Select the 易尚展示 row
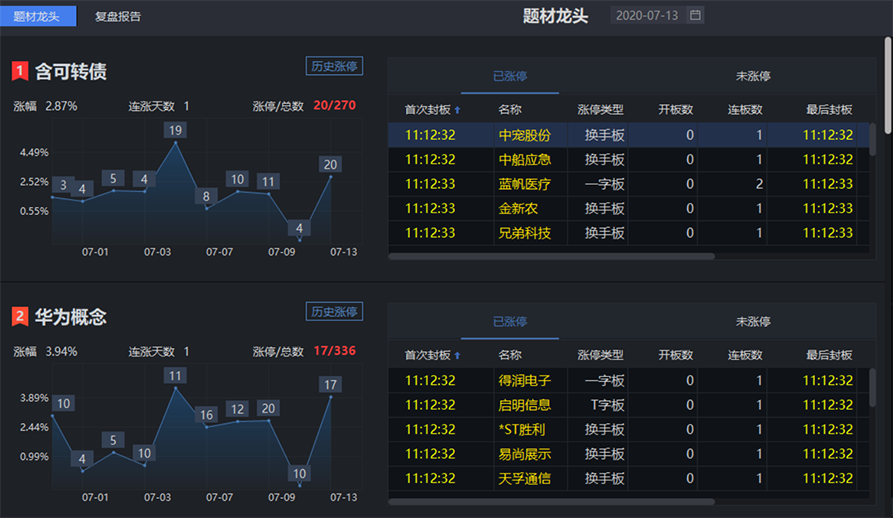The height and width of the screenshot is (518, 893). (629, 454)
